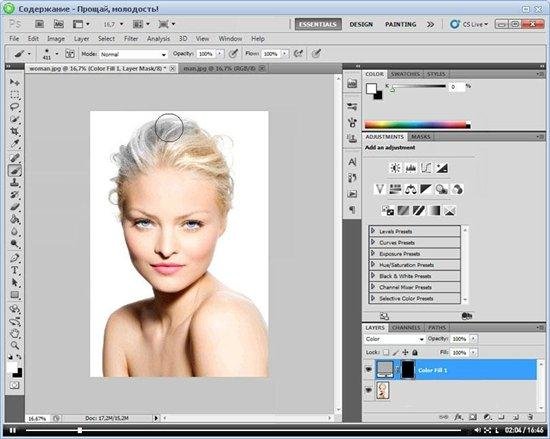The image size is (550, 439).
Task: Open the brush preset picker arrow
Action: pyautogui.click(x=57, y=54)
